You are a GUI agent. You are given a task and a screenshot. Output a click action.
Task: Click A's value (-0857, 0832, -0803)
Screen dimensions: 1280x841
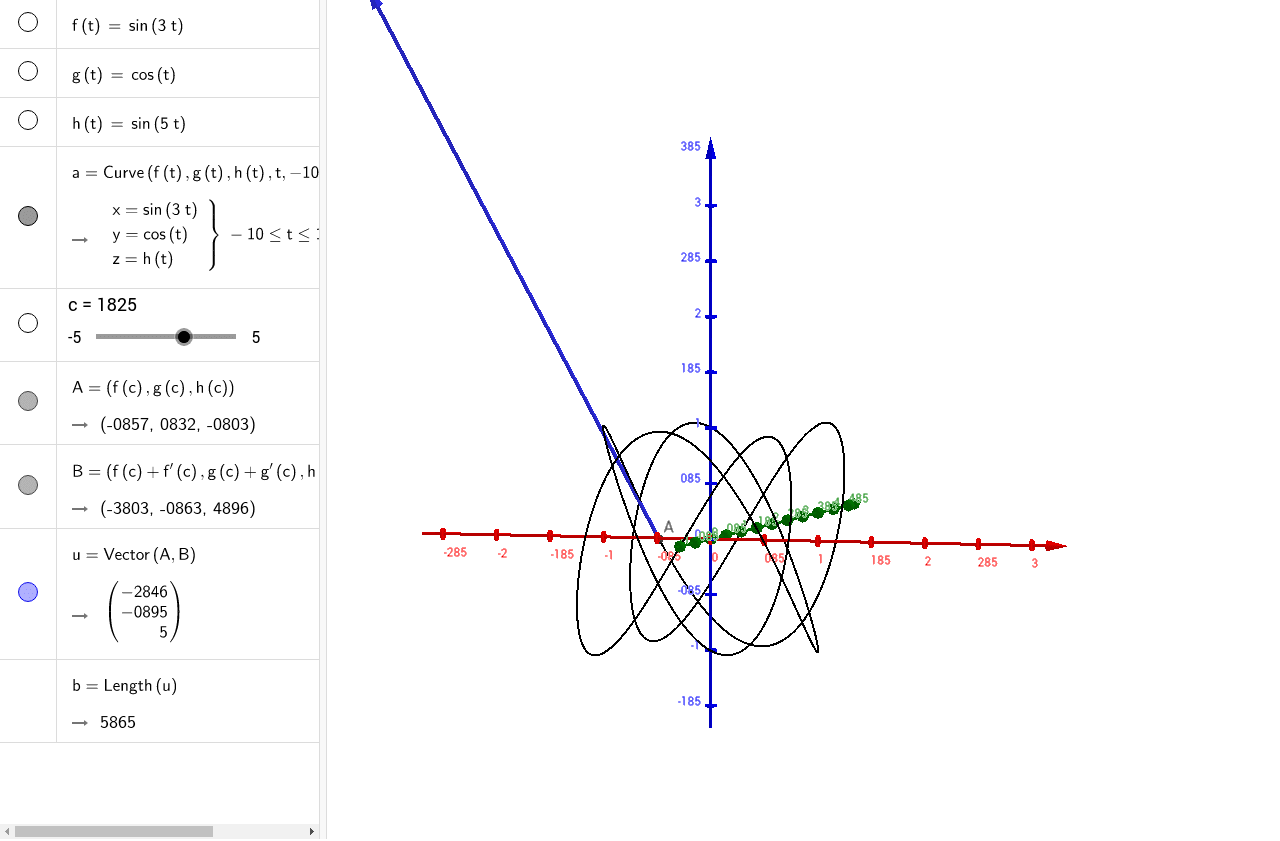178,425
